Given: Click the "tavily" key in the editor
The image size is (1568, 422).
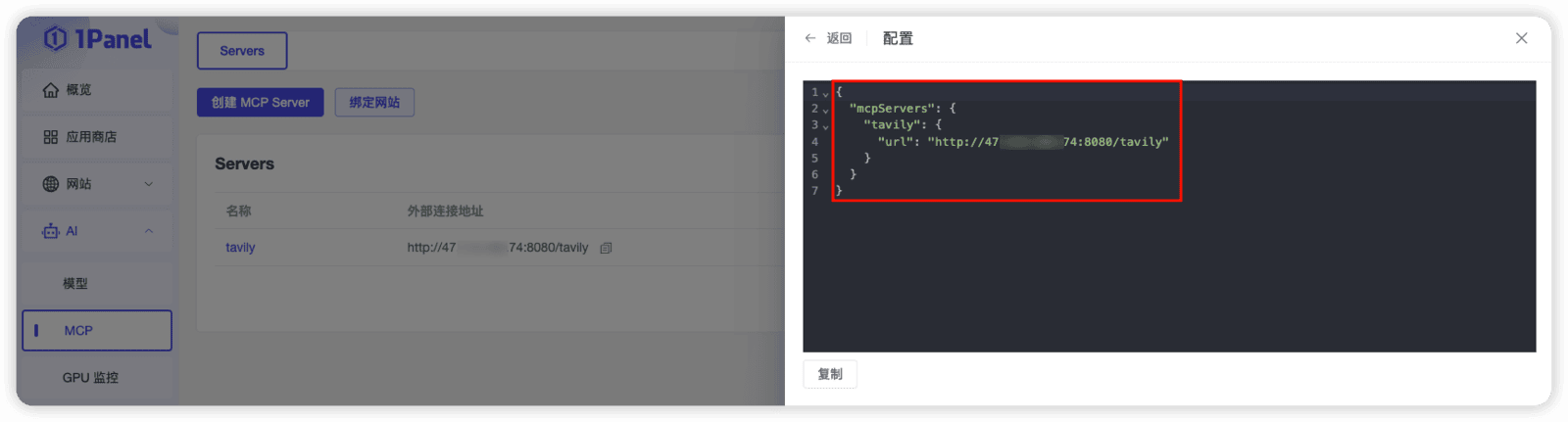Looking at the screenshot, I should point(892,125).
